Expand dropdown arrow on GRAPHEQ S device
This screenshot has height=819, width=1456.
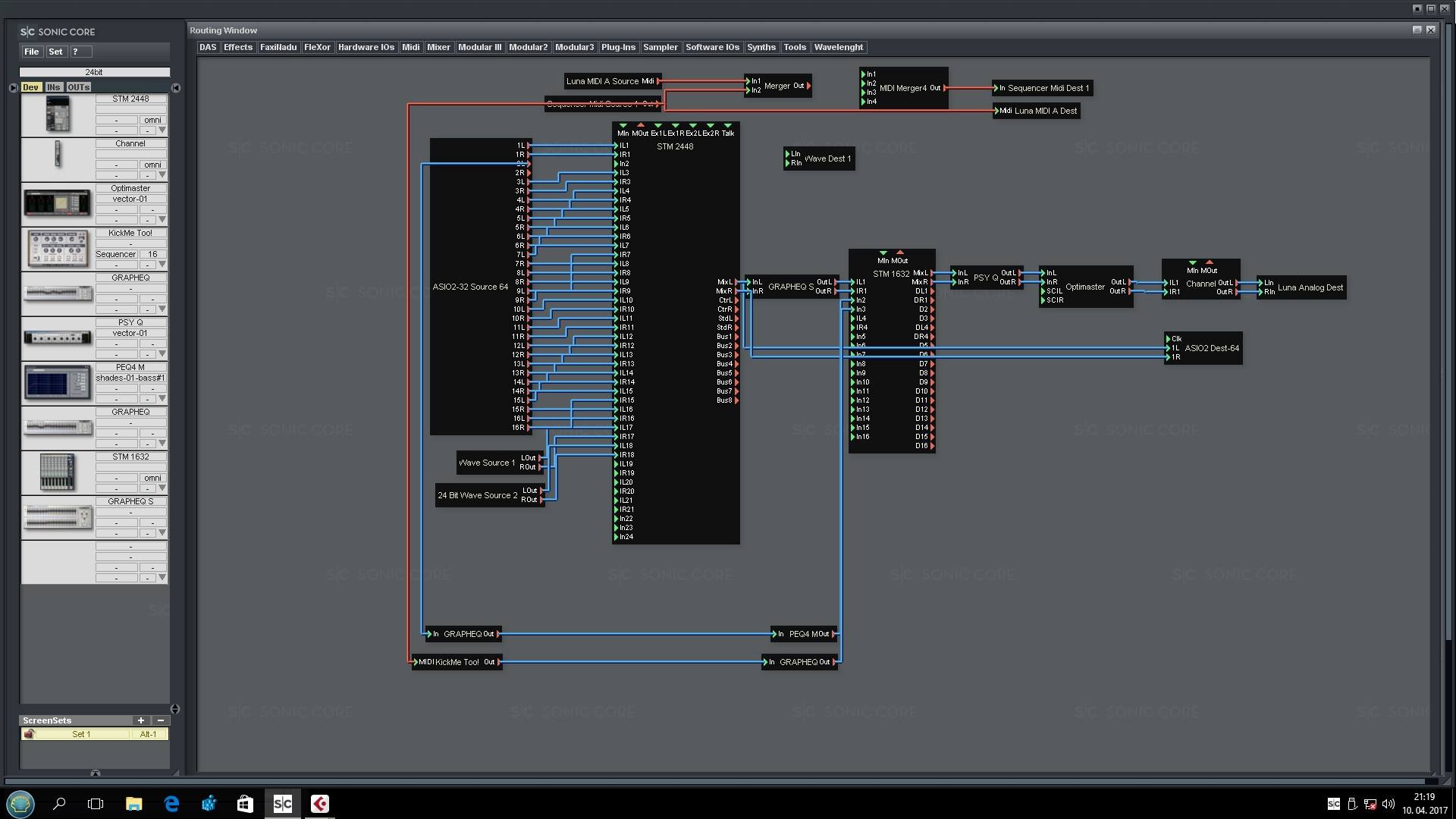(x=162, y=533)
